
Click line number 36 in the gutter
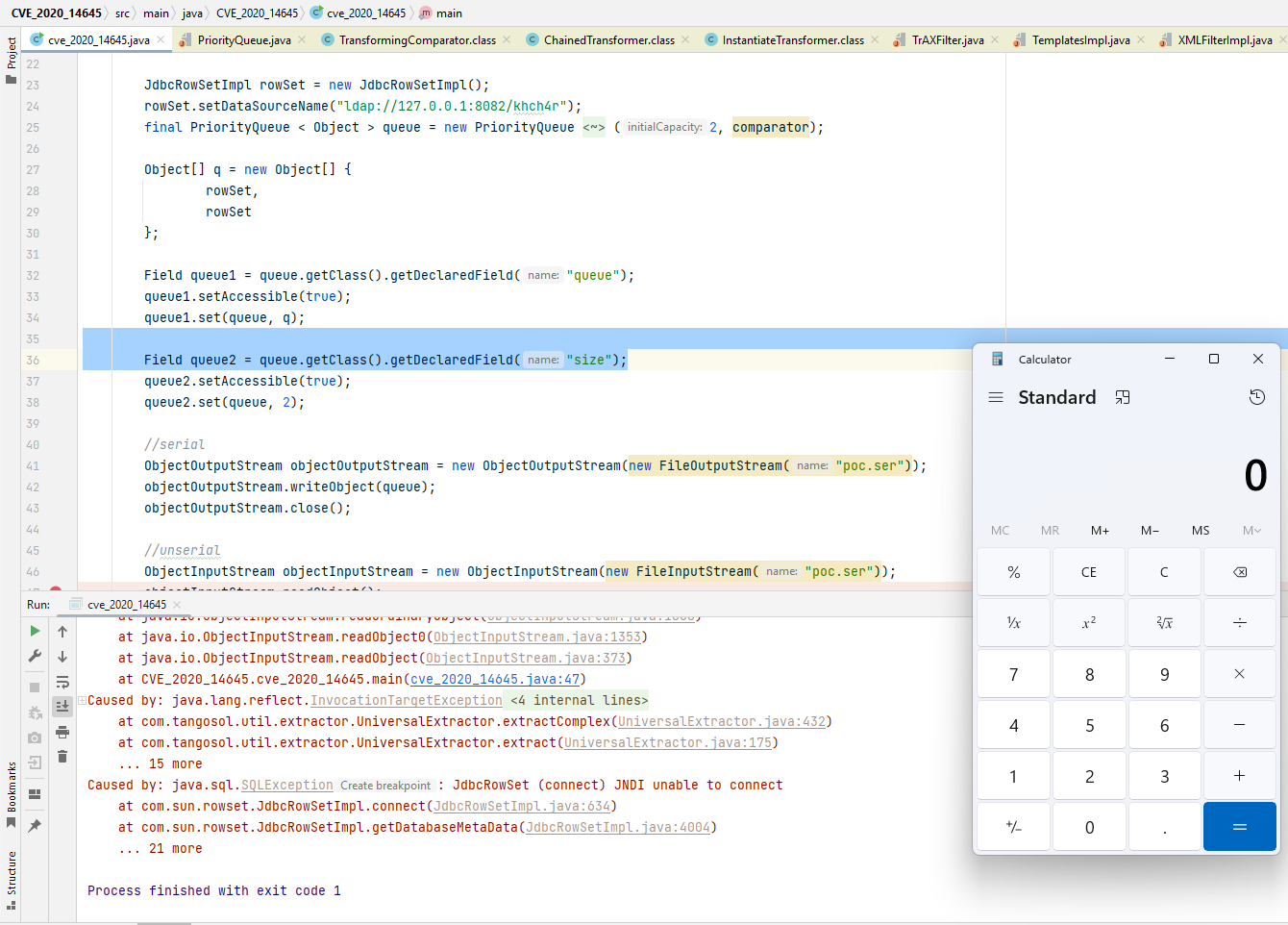tap(33, 360)
